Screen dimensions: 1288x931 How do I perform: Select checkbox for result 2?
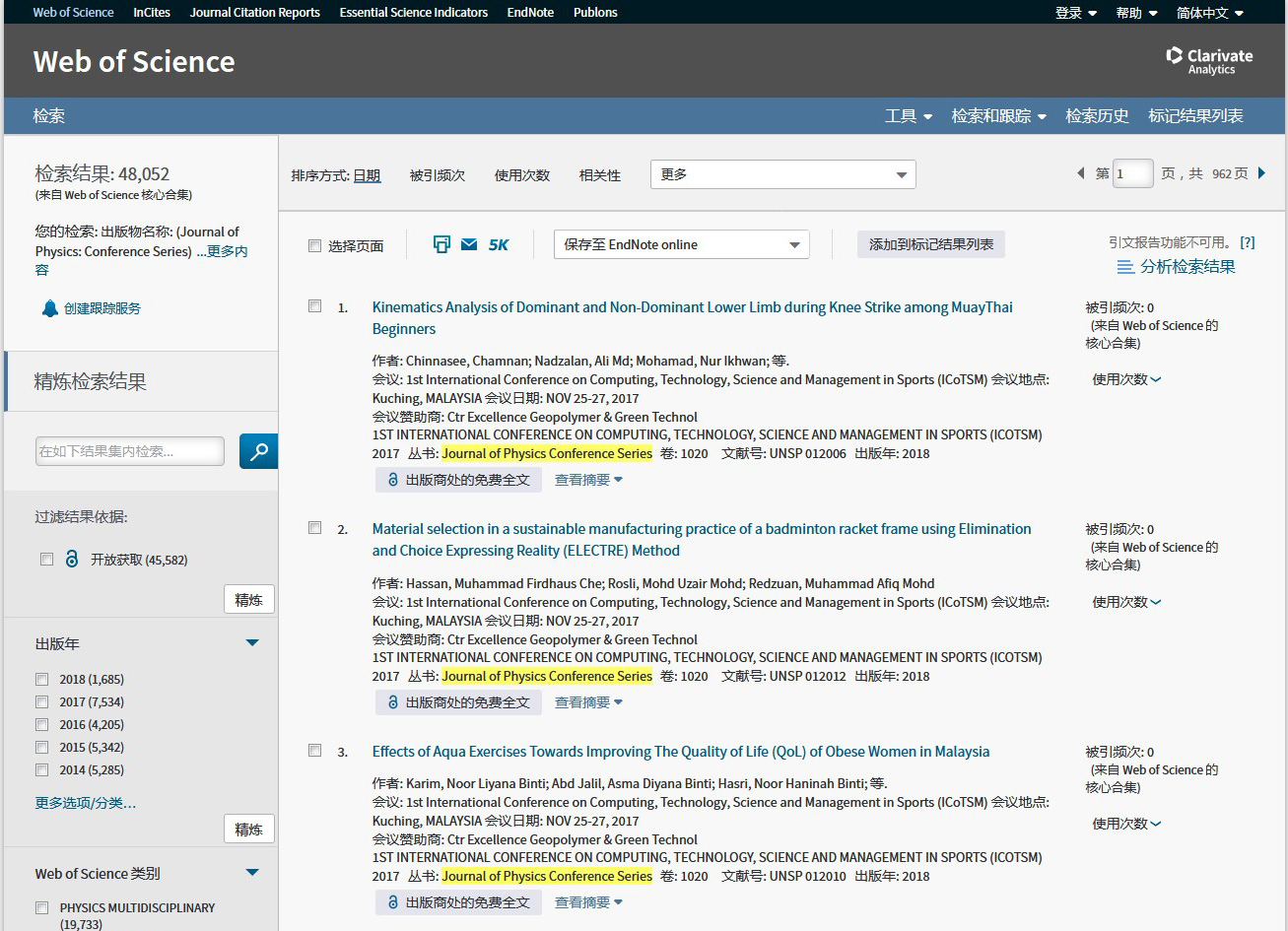[x=315, y=528]
